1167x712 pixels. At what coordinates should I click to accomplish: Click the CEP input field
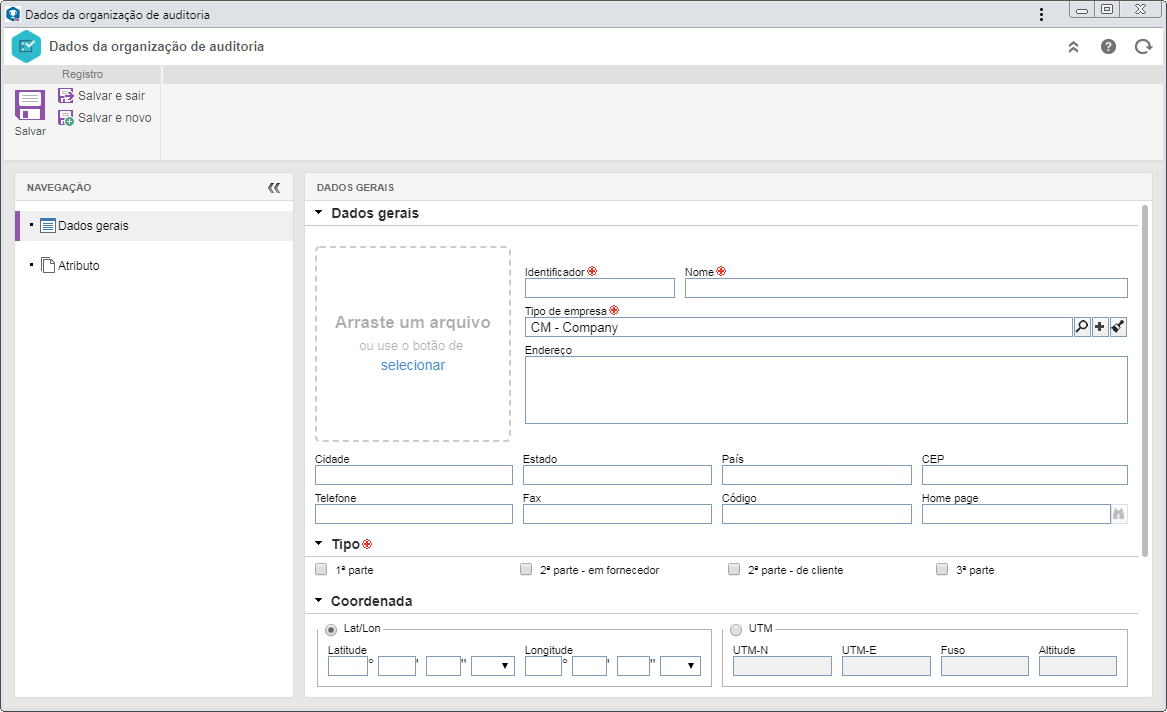tap(1025, 475)
